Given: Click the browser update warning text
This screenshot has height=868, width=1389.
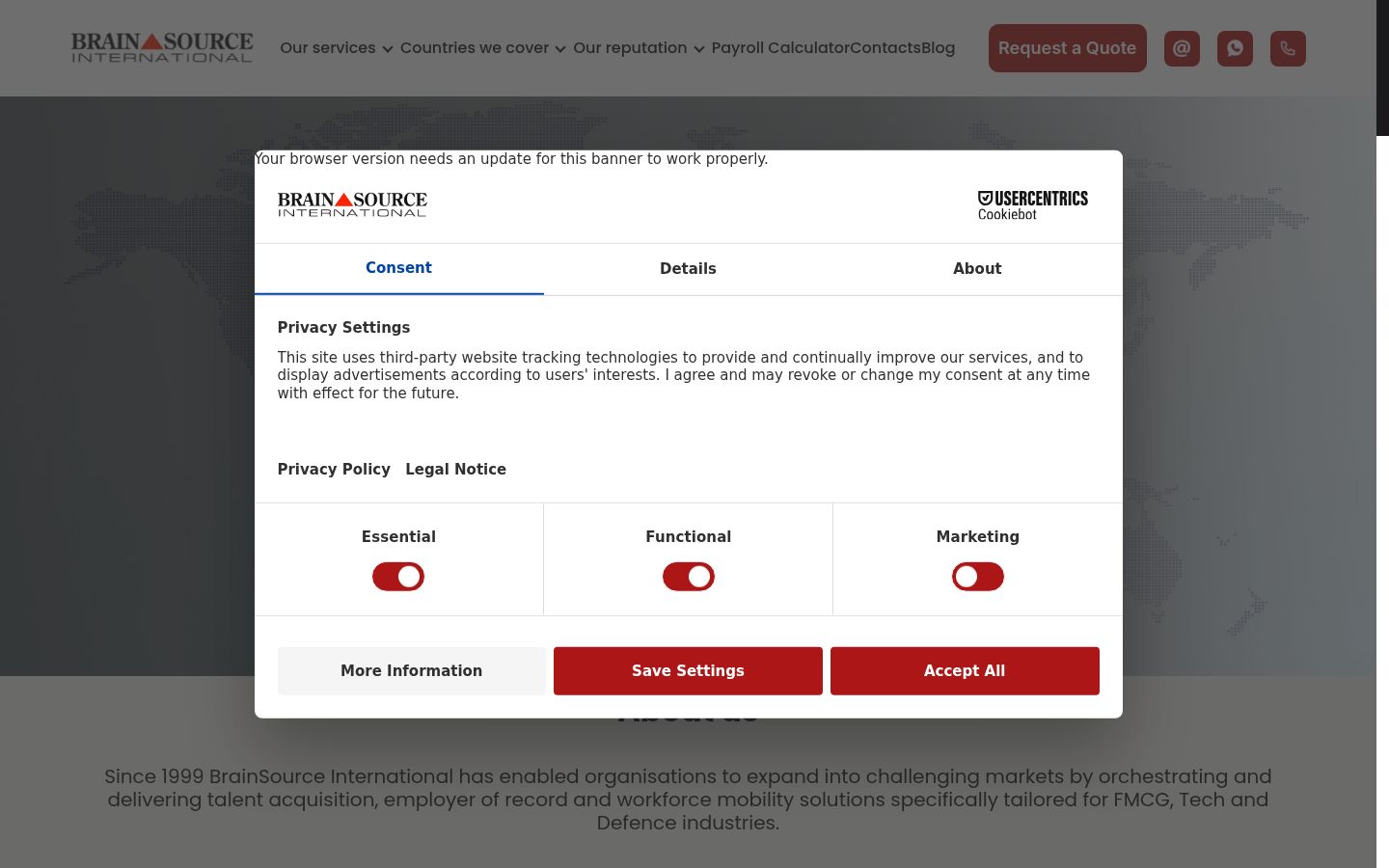Looking at the screenshot, I should pos(511,159).
